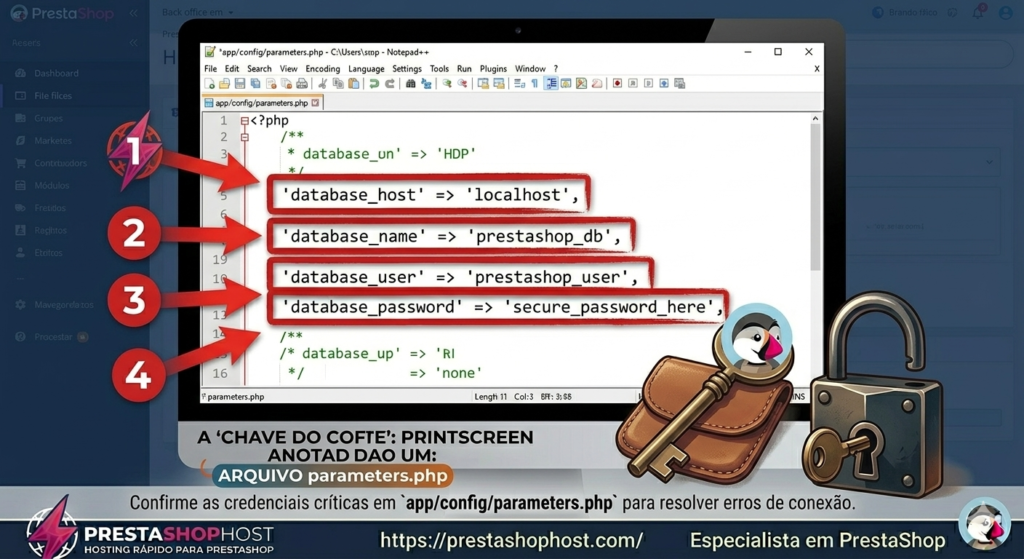Collapse PrestaShop sidebar with double chevron beside logo
Screen dimensions: 1024x559
click(x=133, y=13)
